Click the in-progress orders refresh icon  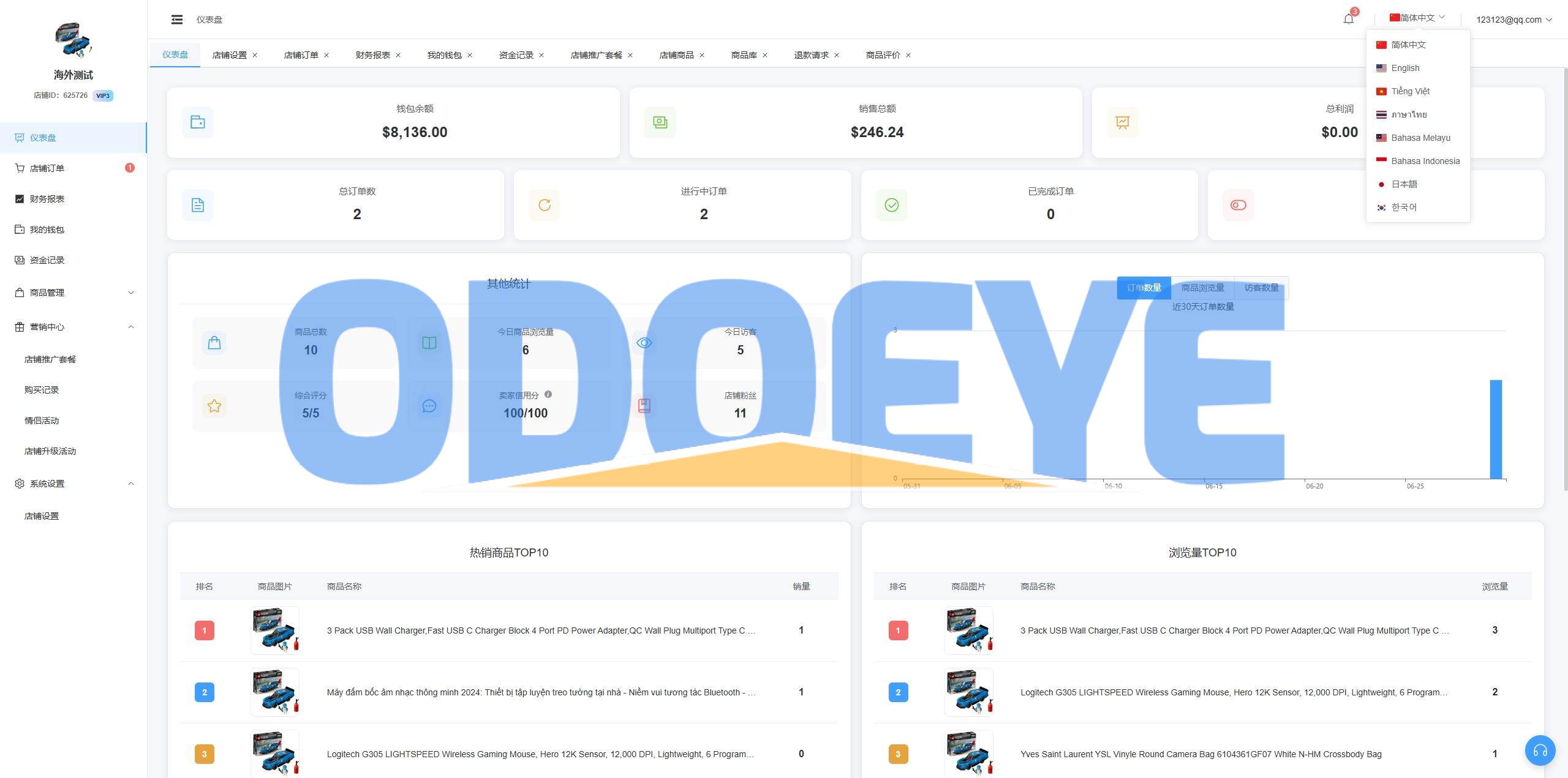tap(545, 205)
